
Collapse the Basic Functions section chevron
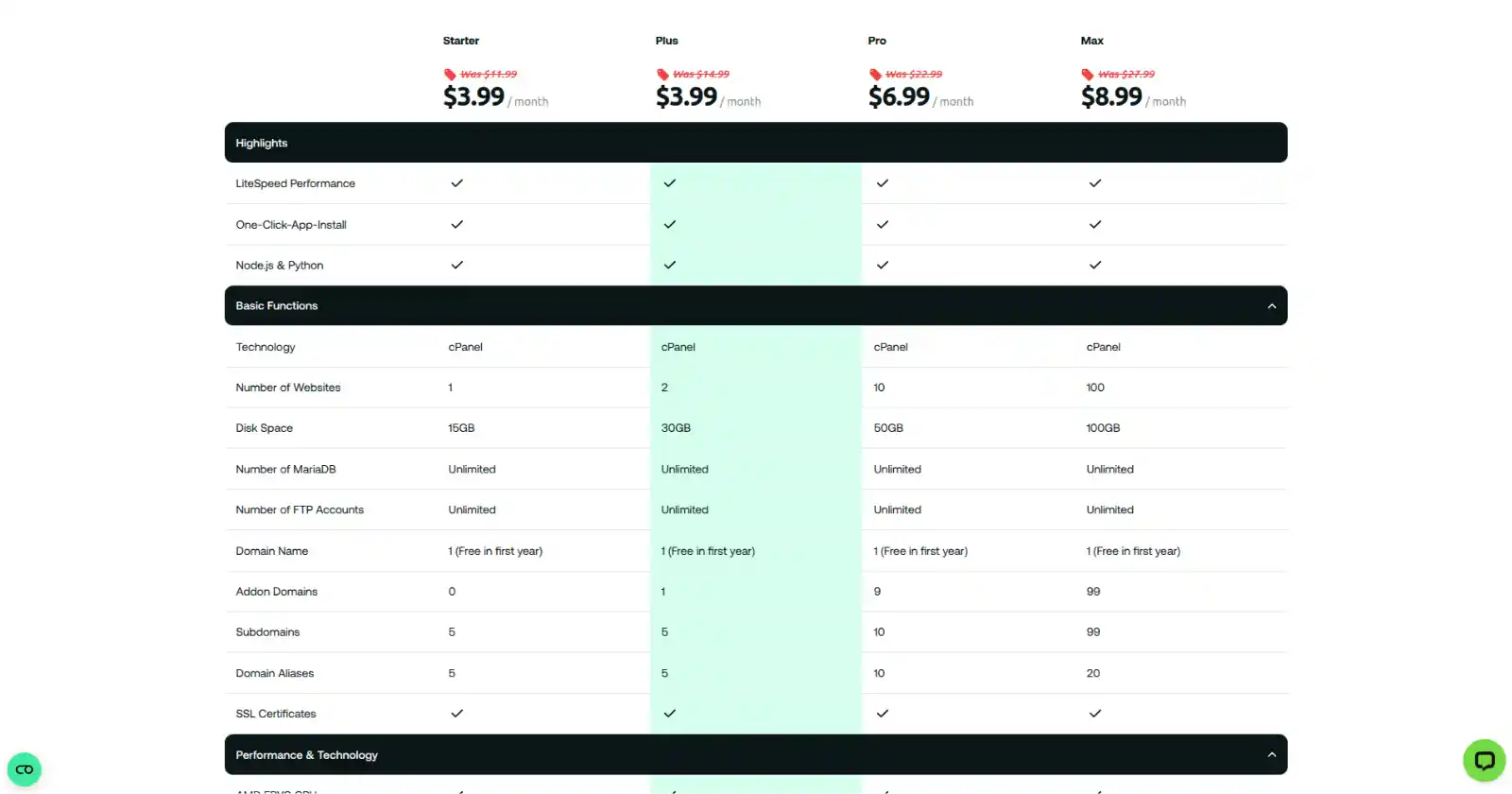(x=1272, y=306)
